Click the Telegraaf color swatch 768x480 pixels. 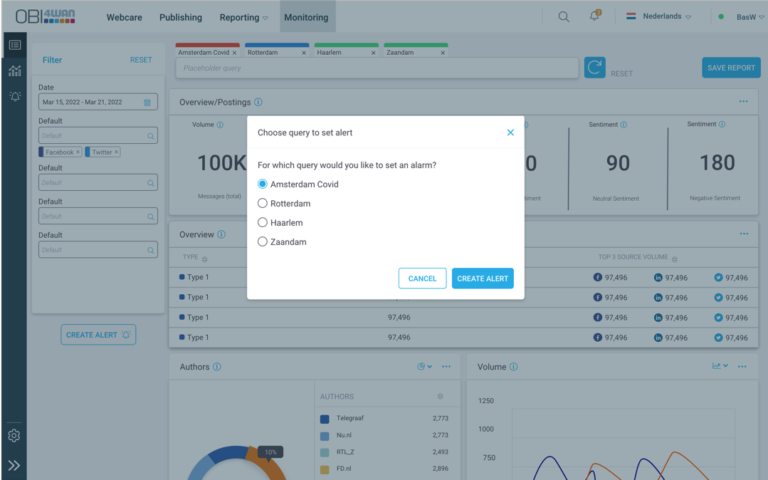324,419
